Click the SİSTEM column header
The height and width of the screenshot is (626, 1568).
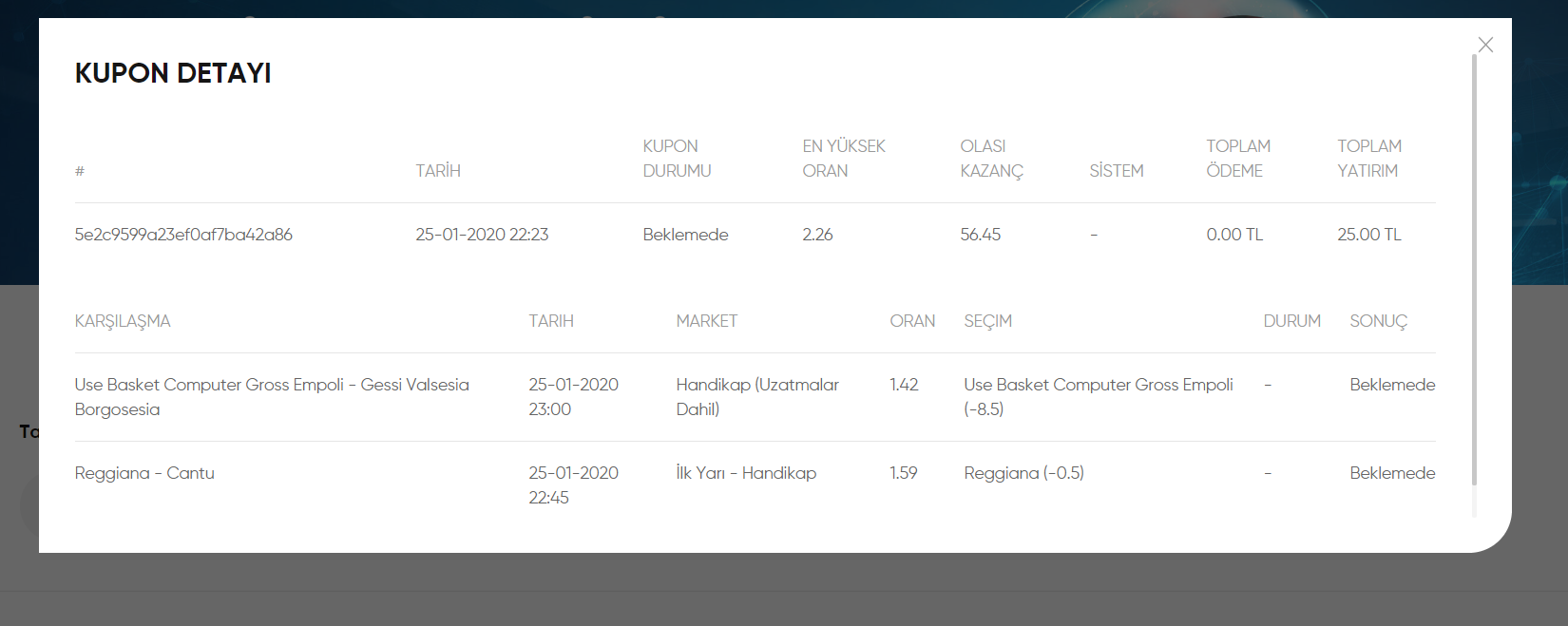[x=1117, y=171]
